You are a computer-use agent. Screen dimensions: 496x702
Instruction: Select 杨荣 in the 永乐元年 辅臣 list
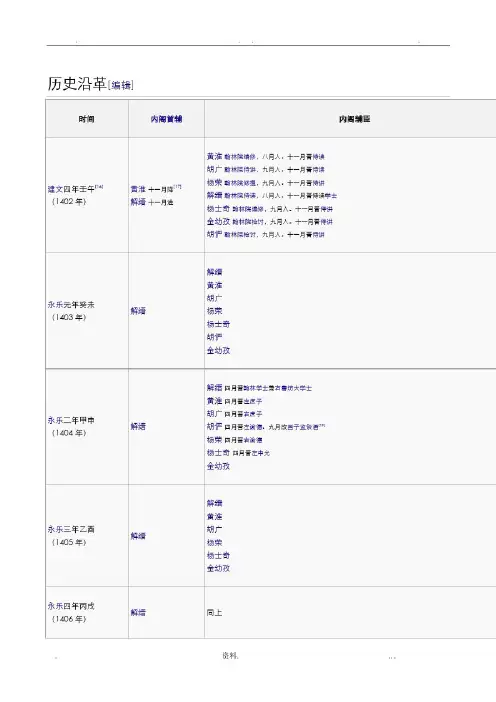pyautogui.click(x=214, y=311)
